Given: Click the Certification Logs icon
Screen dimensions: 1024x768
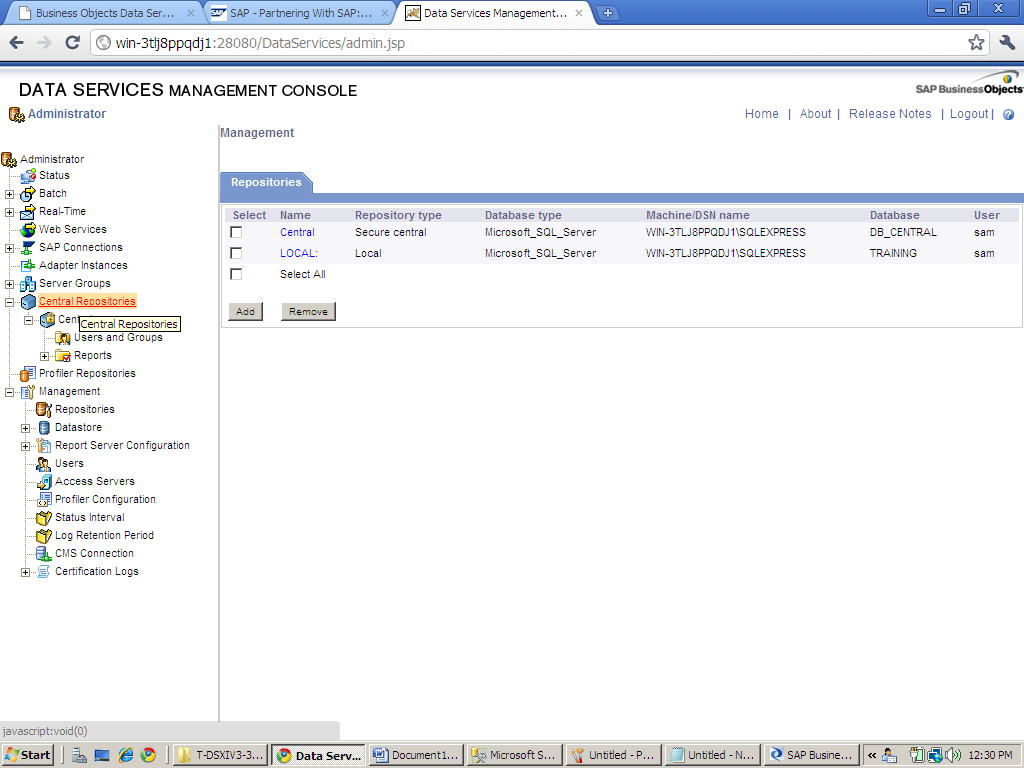Looking at the screenshot, I should tap(44, 571).
